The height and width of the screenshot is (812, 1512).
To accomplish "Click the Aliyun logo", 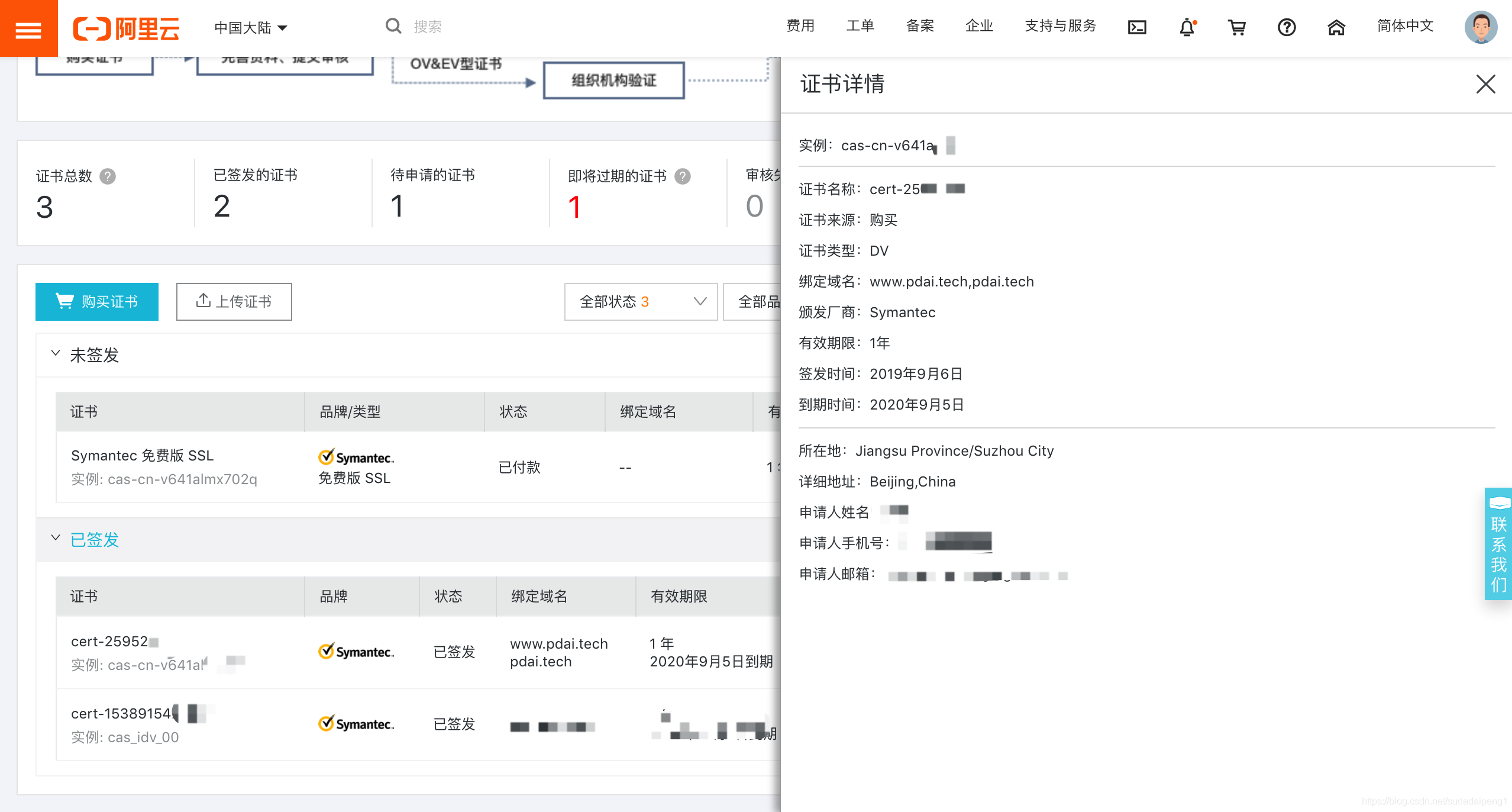I will [x=125, y=28].
